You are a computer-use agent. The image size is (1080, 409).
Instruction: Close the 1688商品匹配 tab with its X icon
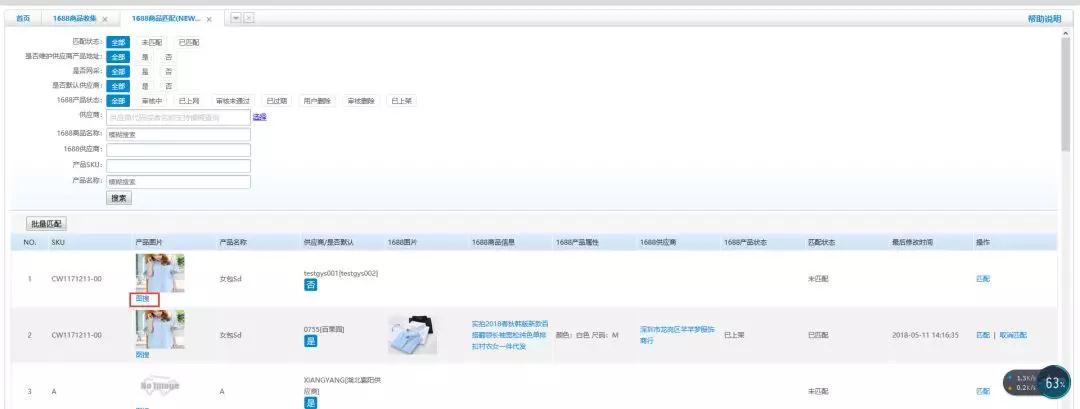click(x=209, y=19)
